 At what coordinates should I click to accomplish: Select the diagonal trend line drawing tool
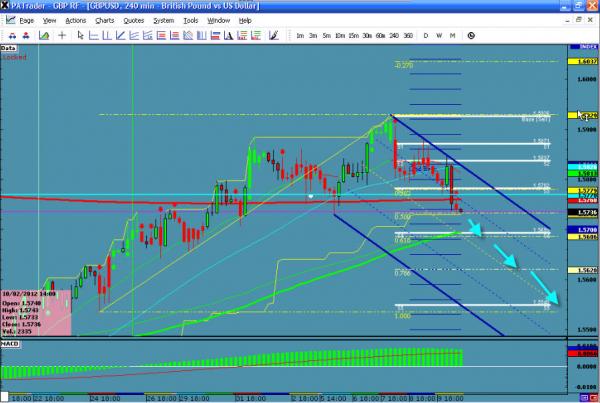(120, 36)
